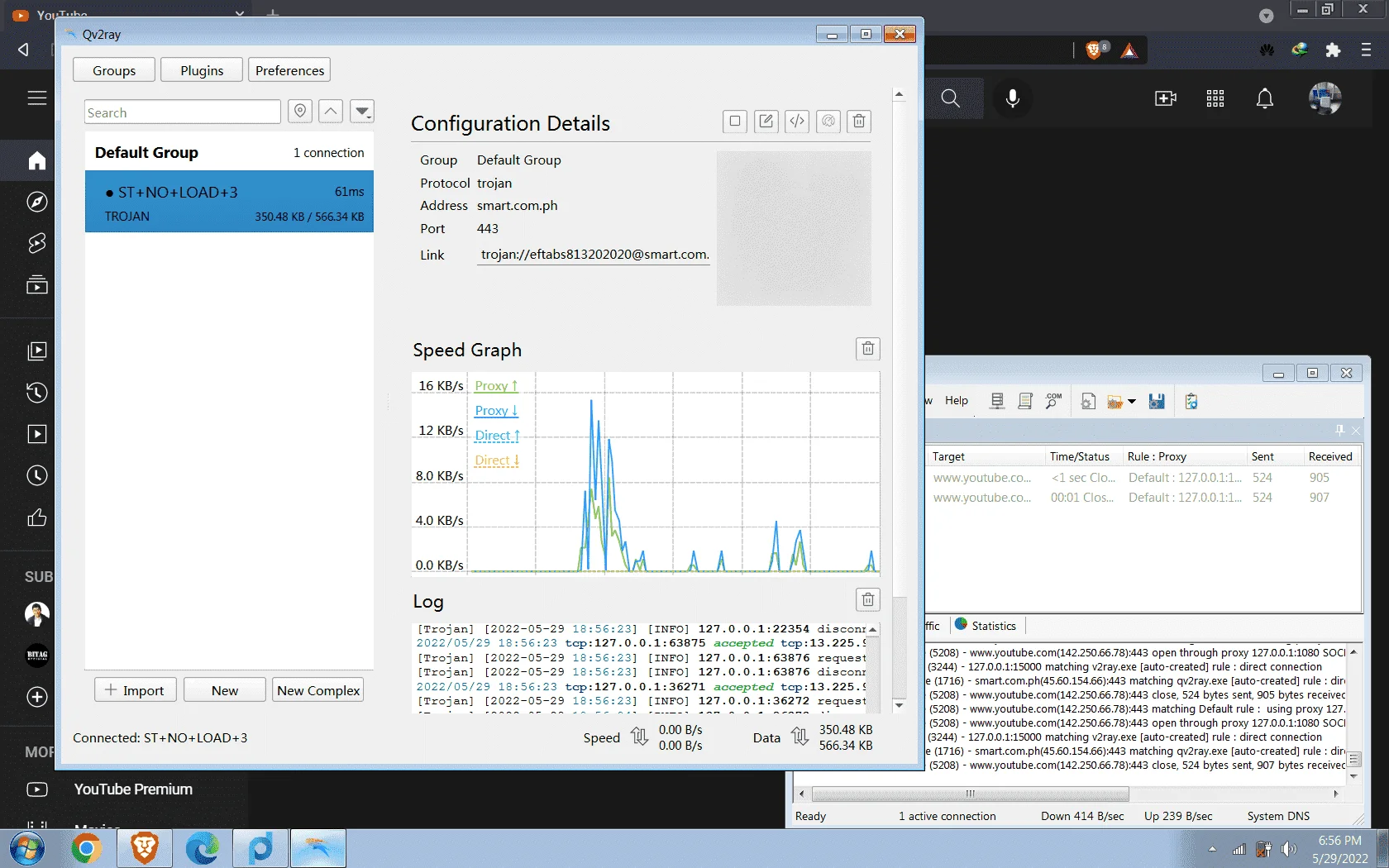Open the YouTube apps grid icon

click(x=1215, y=98)
